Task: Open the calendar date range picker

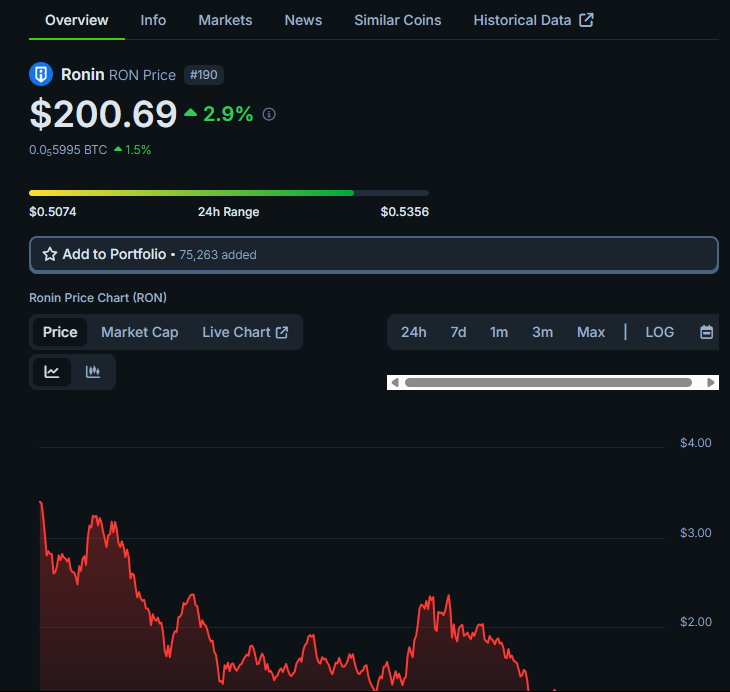Action: pyautogui.click(x=706, y=332)
